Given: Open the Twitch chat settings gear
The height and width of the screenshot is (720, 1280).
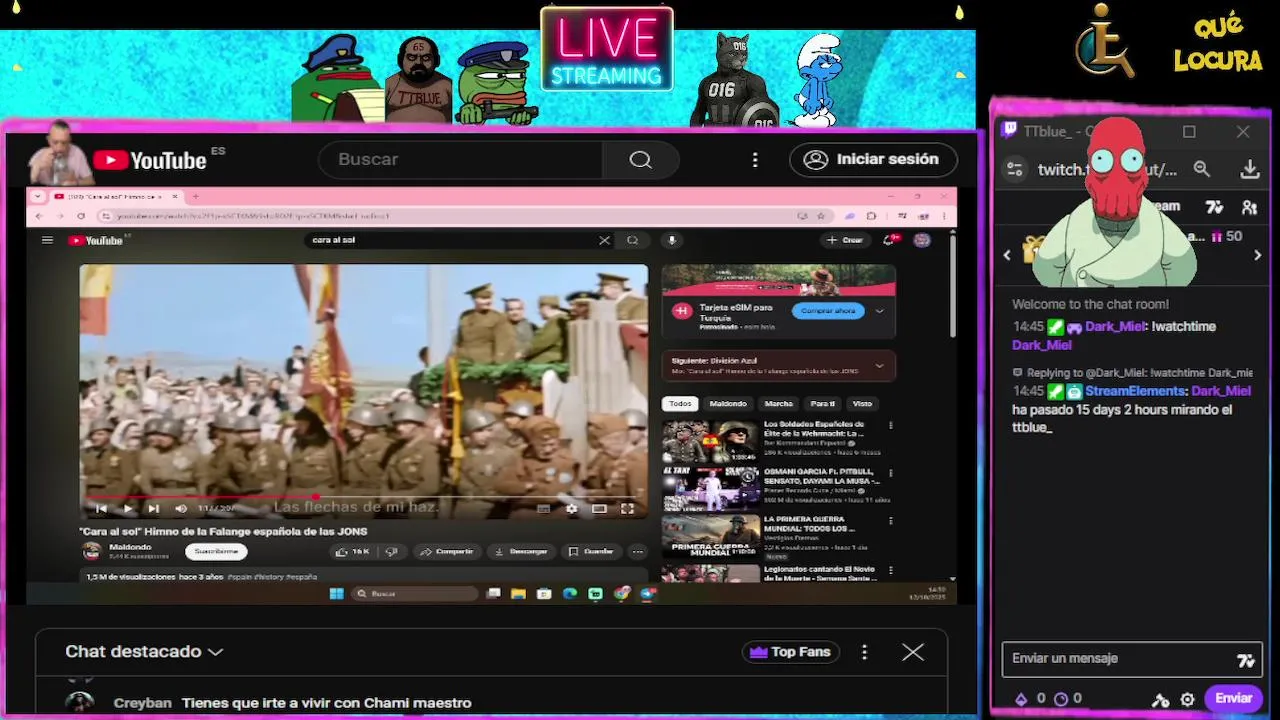Looking at the screenshot, I should 1187,700.
